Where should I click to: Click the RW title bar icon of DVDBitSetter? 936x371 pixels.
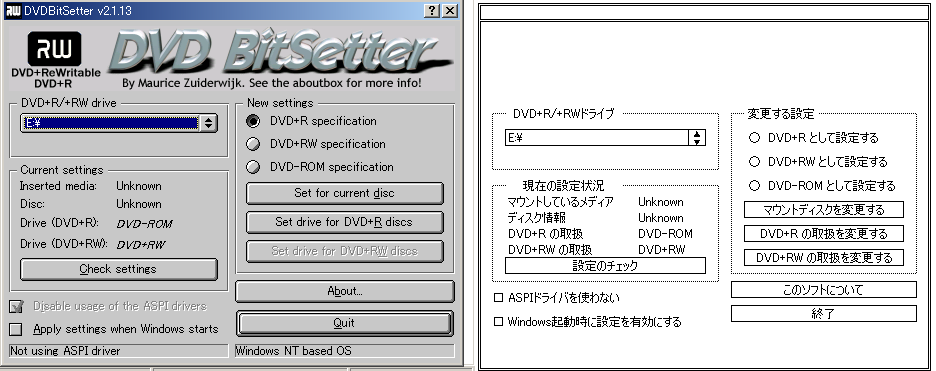[13, 11]
